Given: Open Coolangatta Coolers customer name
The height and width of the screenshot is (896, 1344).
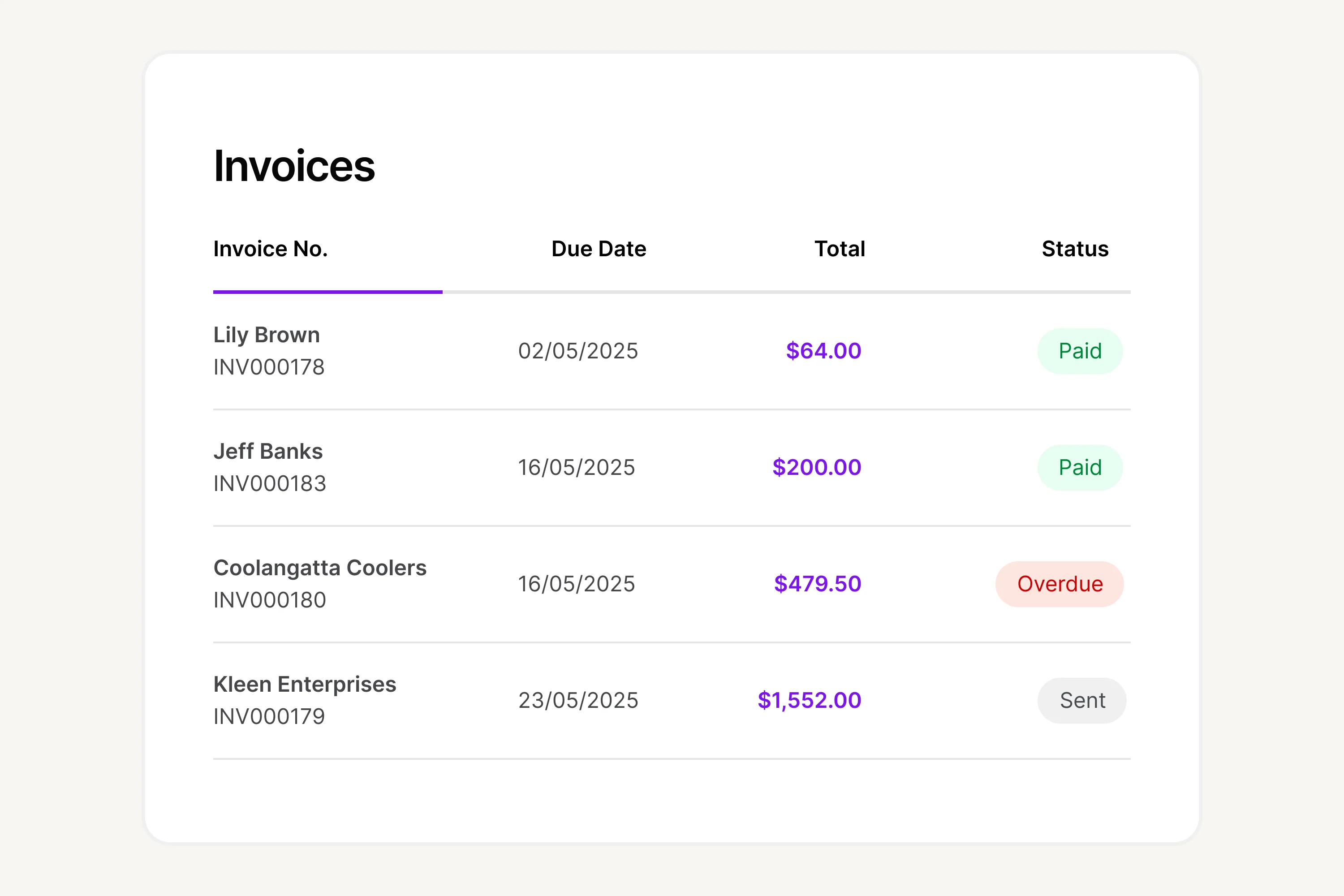Looking at the screenshot, I should coord(319,568).
